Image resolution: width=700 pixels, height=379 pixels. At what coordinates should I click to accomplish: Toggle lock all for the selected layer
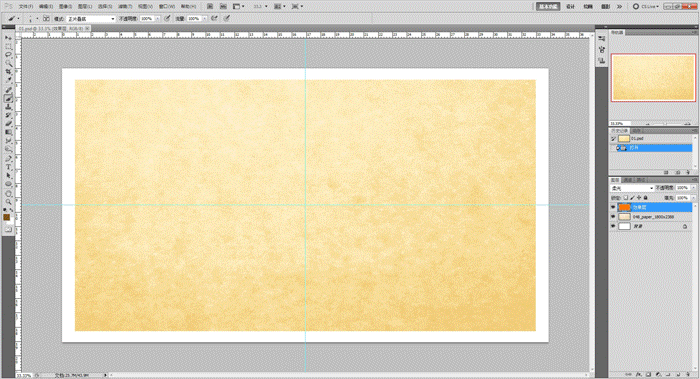[646, 198]
